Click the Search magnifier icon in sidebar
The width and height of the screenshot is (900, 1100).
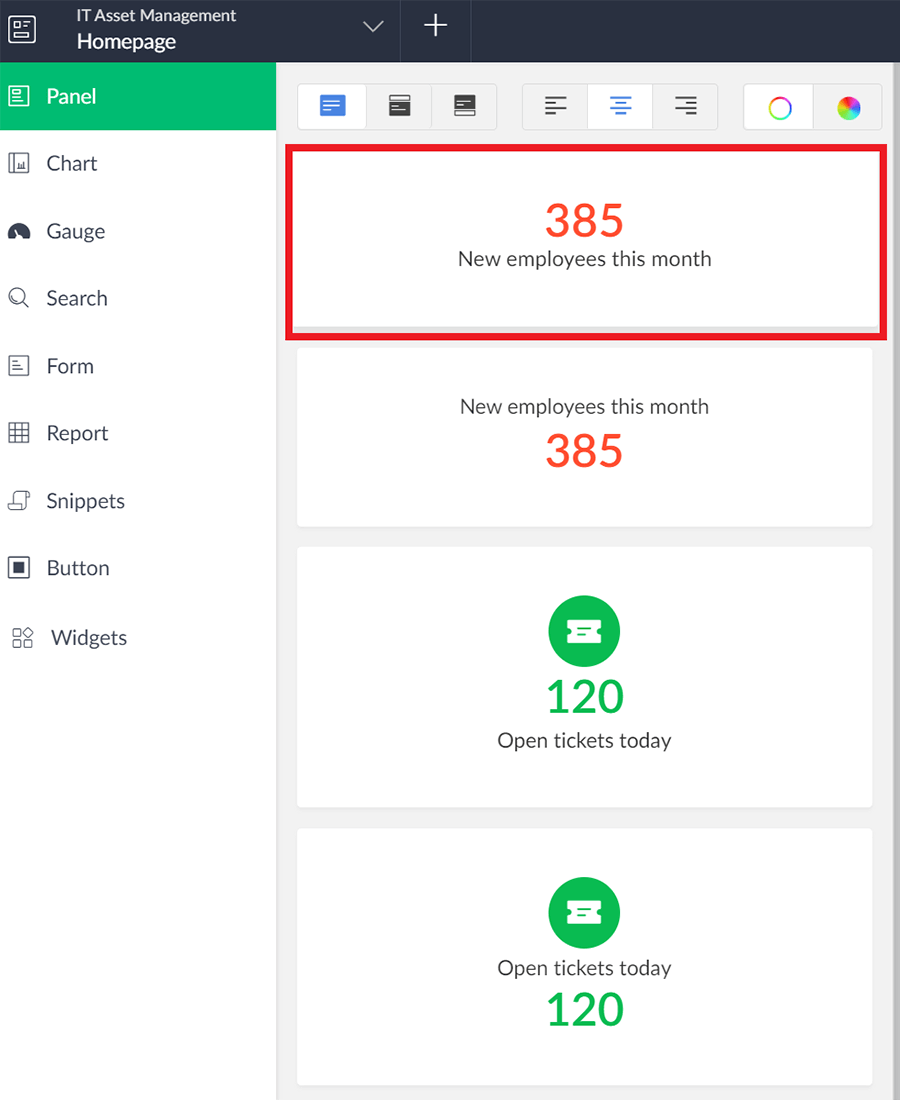click(19, 297)
